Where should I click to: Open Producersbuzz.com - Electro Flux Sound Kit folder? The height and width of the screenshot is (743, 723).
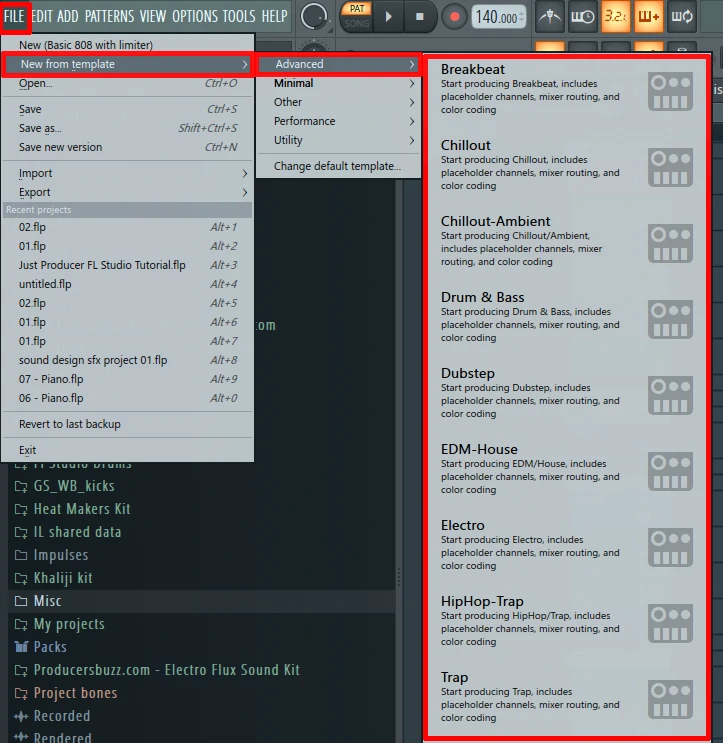(201, 670)
